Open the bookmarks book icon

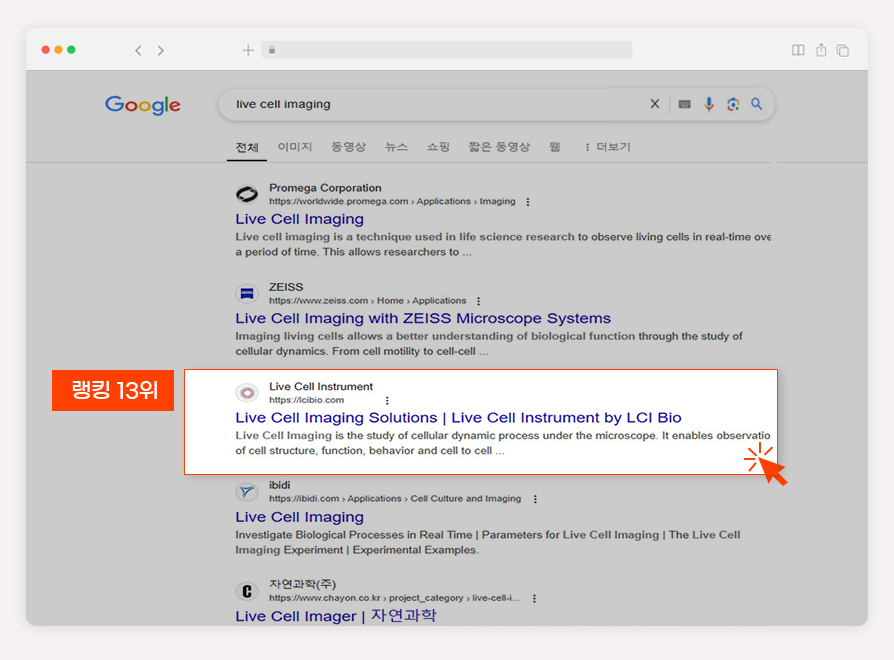pos(798,50)
